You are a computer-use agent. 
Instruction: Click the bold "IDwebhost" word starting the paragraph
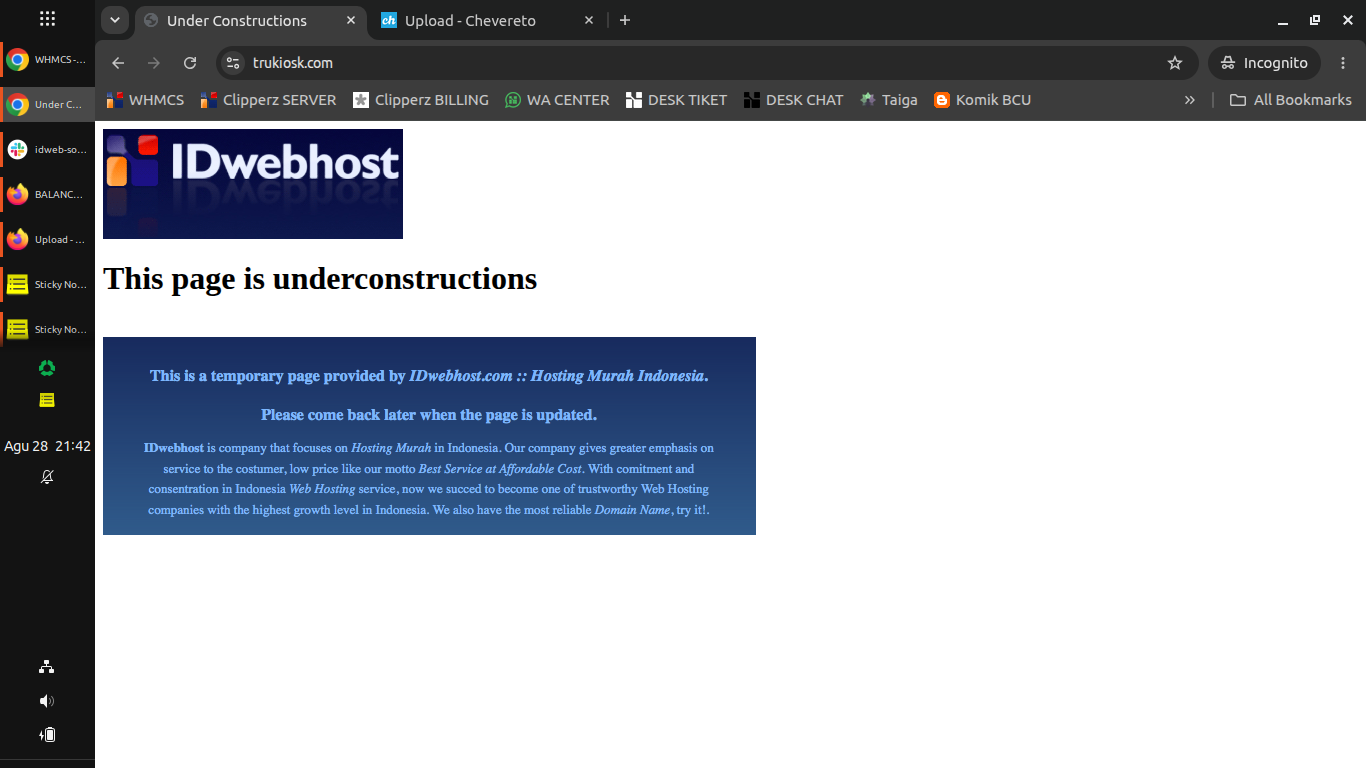[x=174, y=448]
